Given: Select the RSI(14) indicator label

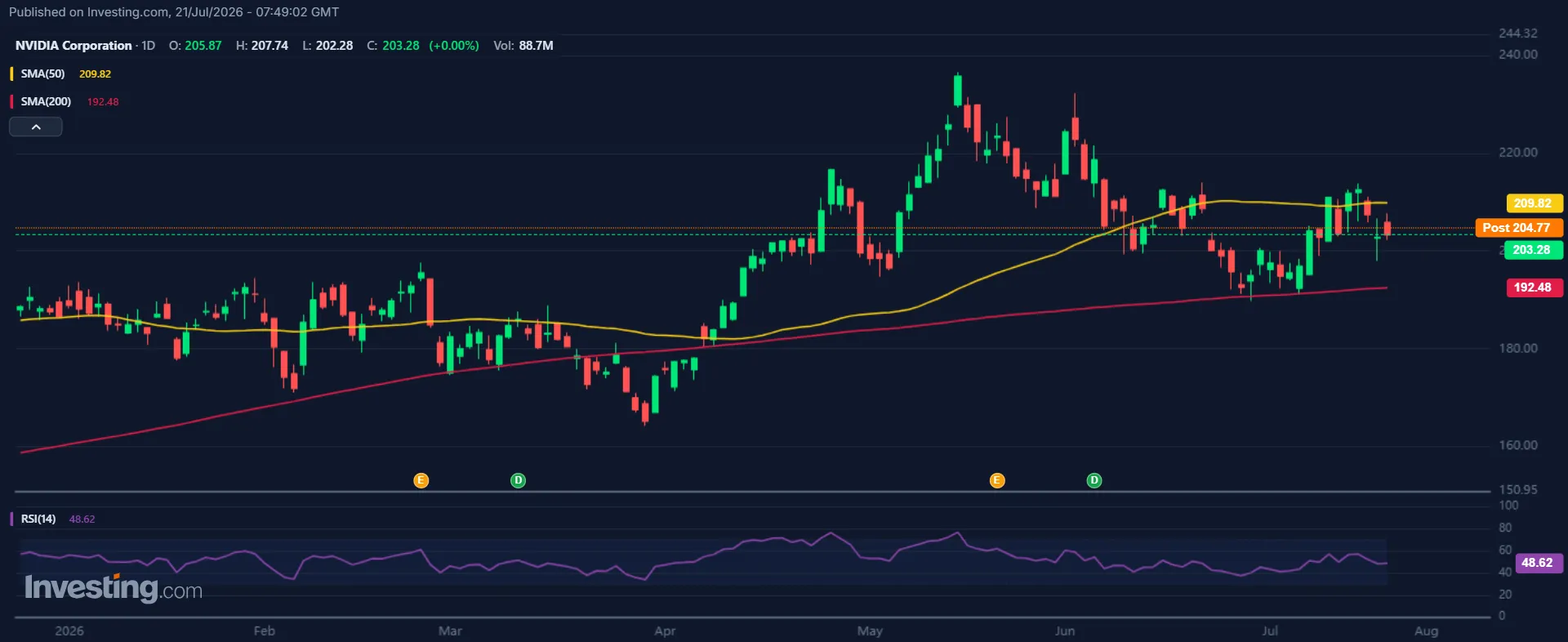Looking at the screenshot, I should (x=38, y=519).
